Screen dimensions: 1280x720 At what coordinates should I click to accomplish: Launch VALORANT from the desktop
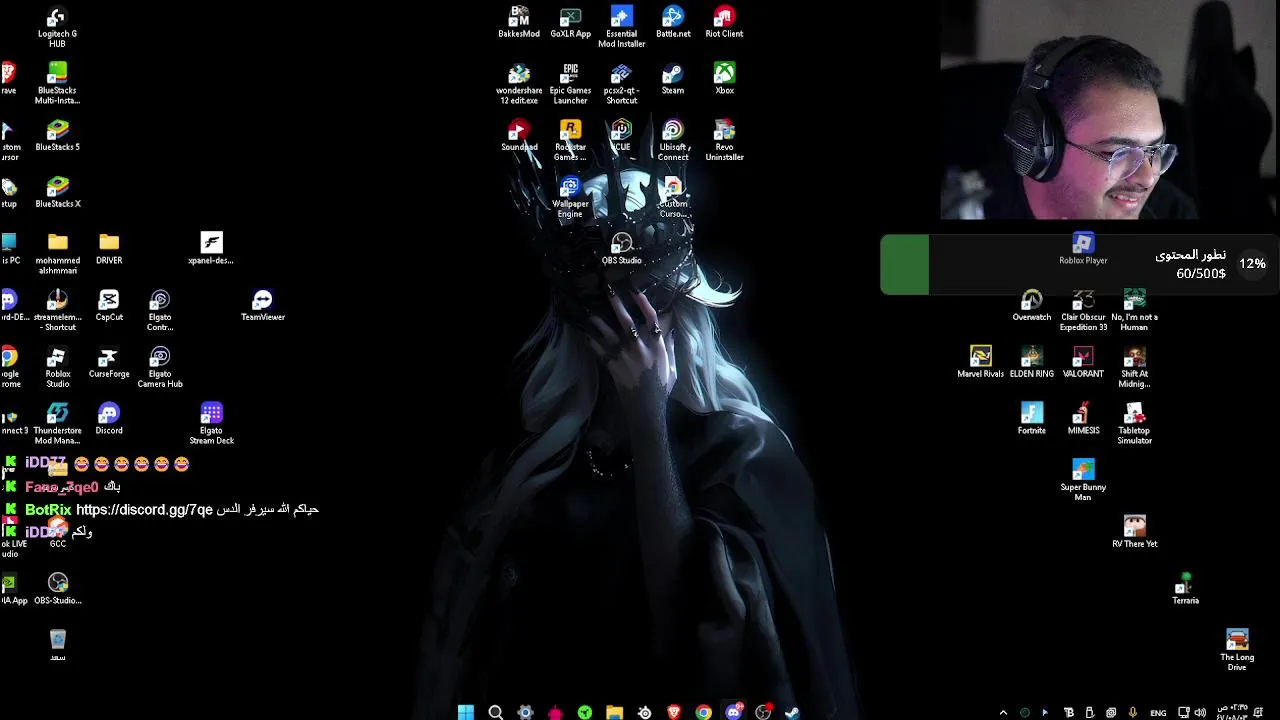point(1083,363)
